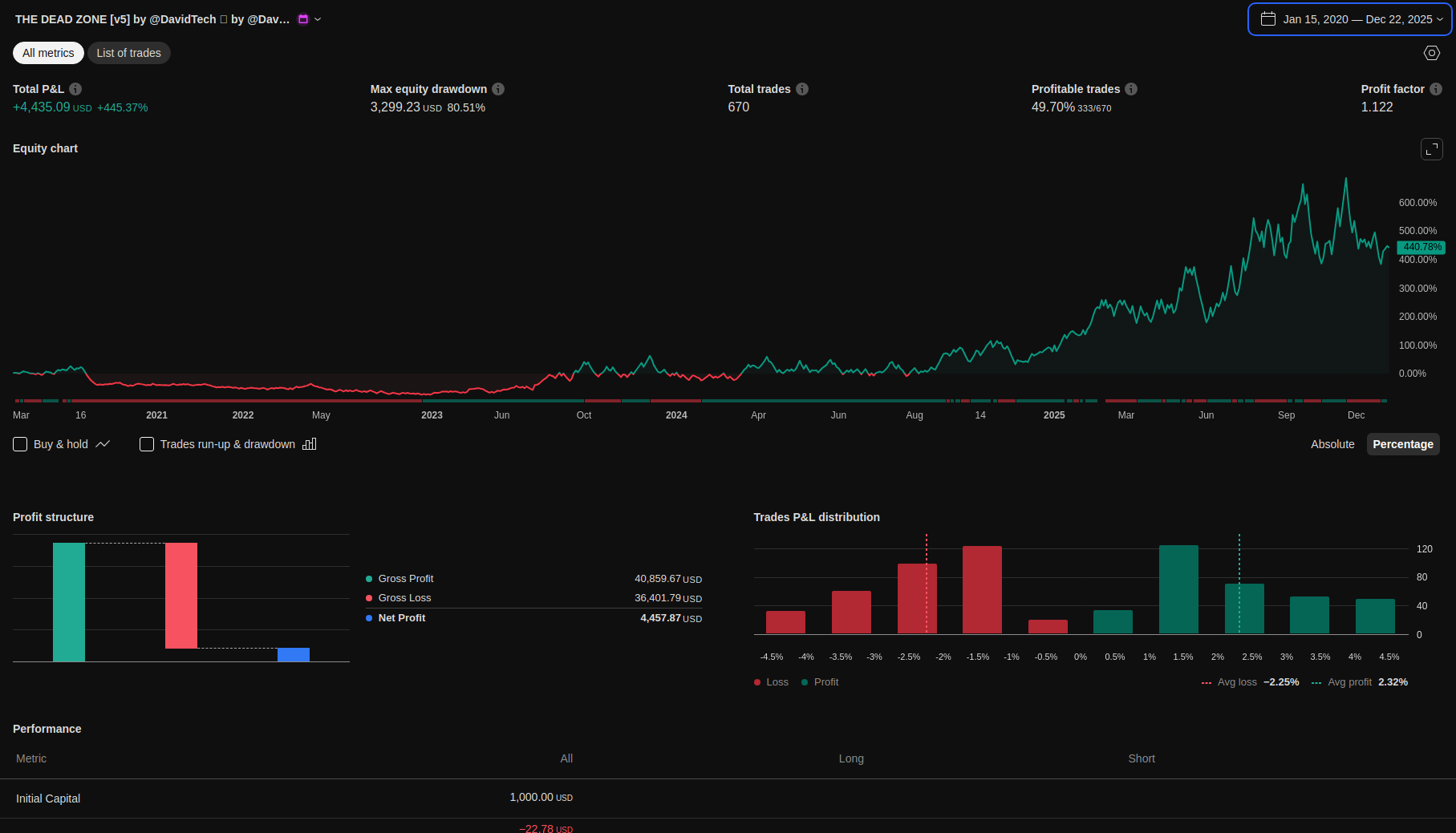Click the info icon beside Profit factor
1456x833 pixels.
click(x=1436, y=89)
